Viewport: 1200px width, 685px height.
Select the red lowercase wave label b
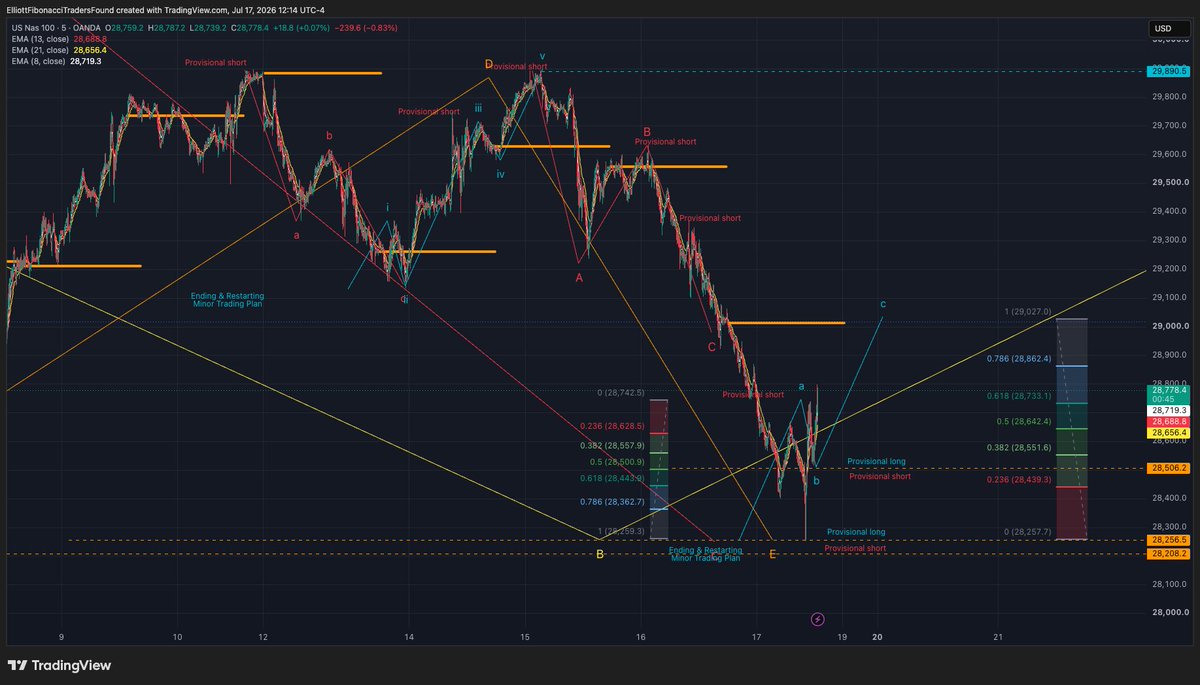(329, 135)
